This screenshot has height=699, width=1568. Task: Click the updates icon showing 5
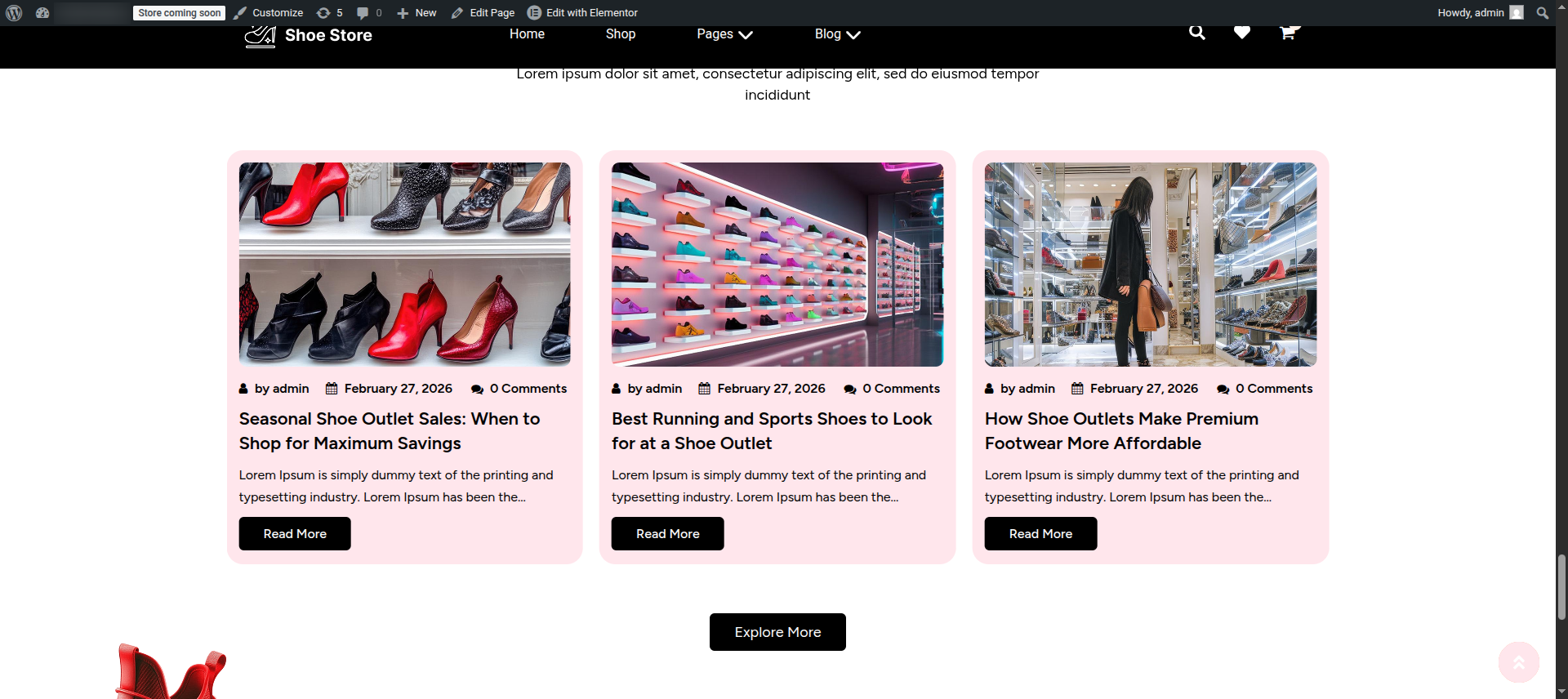(x=329, y=13)
